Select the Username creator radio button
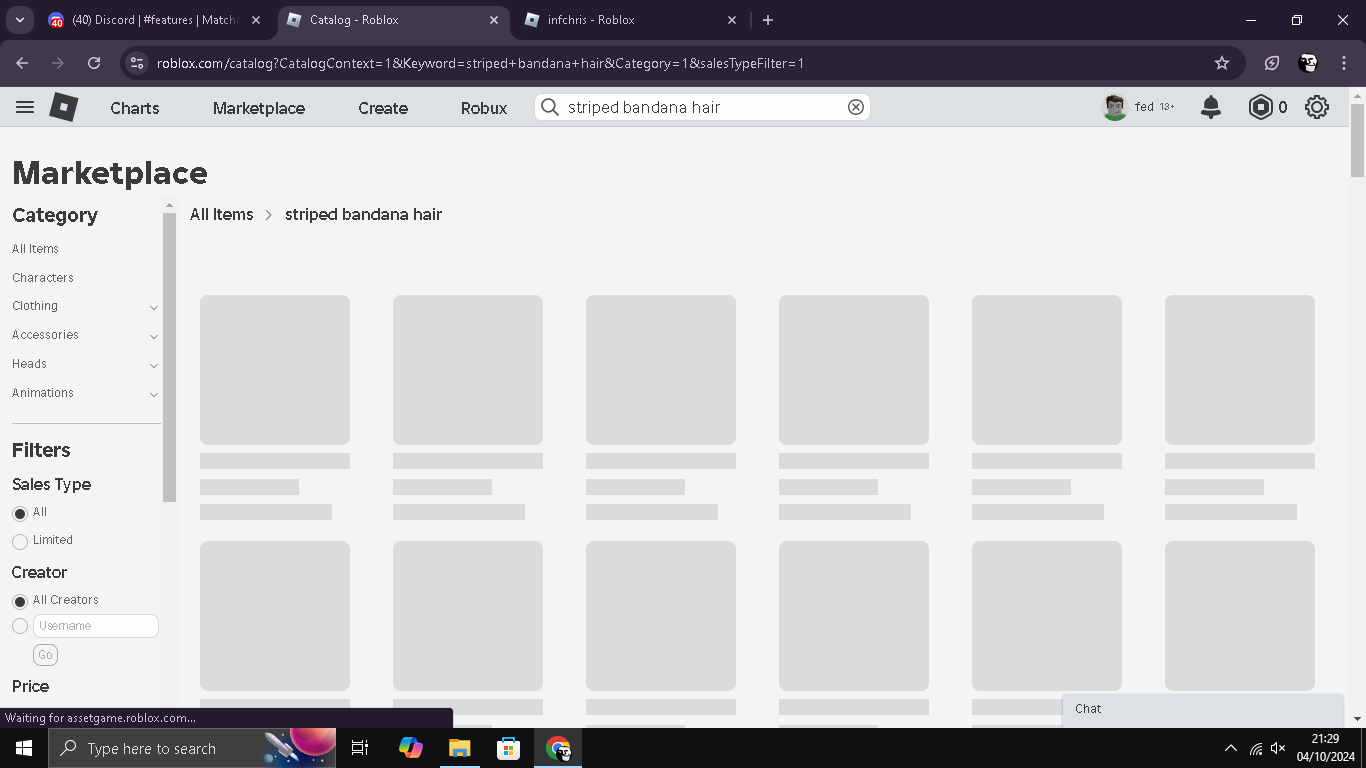 [20, 626]
